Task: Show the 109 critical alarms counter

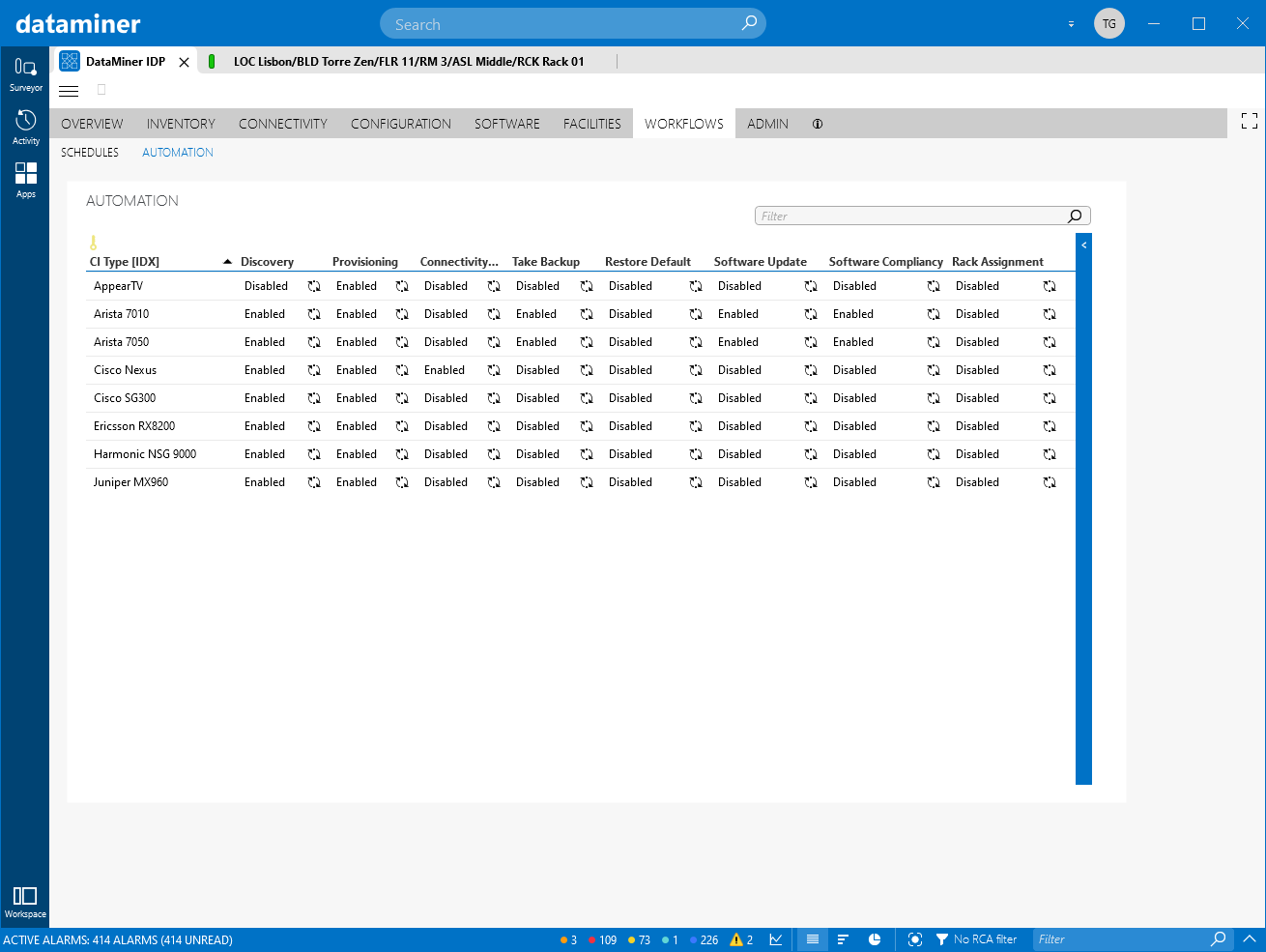Action: pos(602,939)
